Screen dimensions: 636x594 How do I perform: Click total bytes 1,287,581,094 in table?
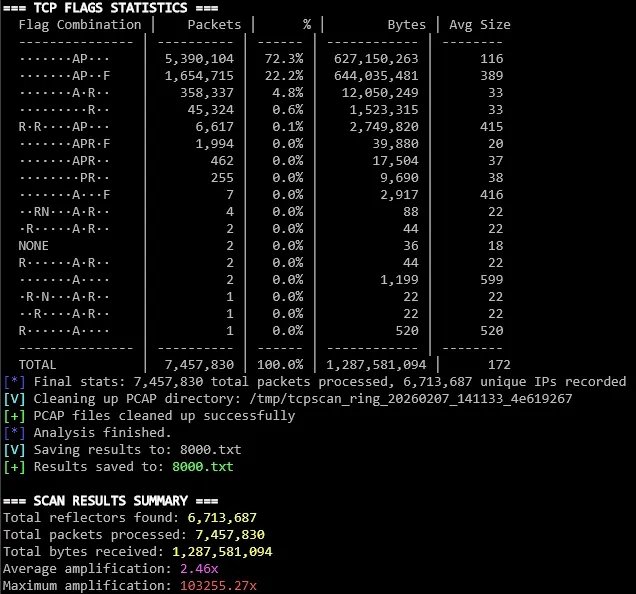(x=376, y=365)
